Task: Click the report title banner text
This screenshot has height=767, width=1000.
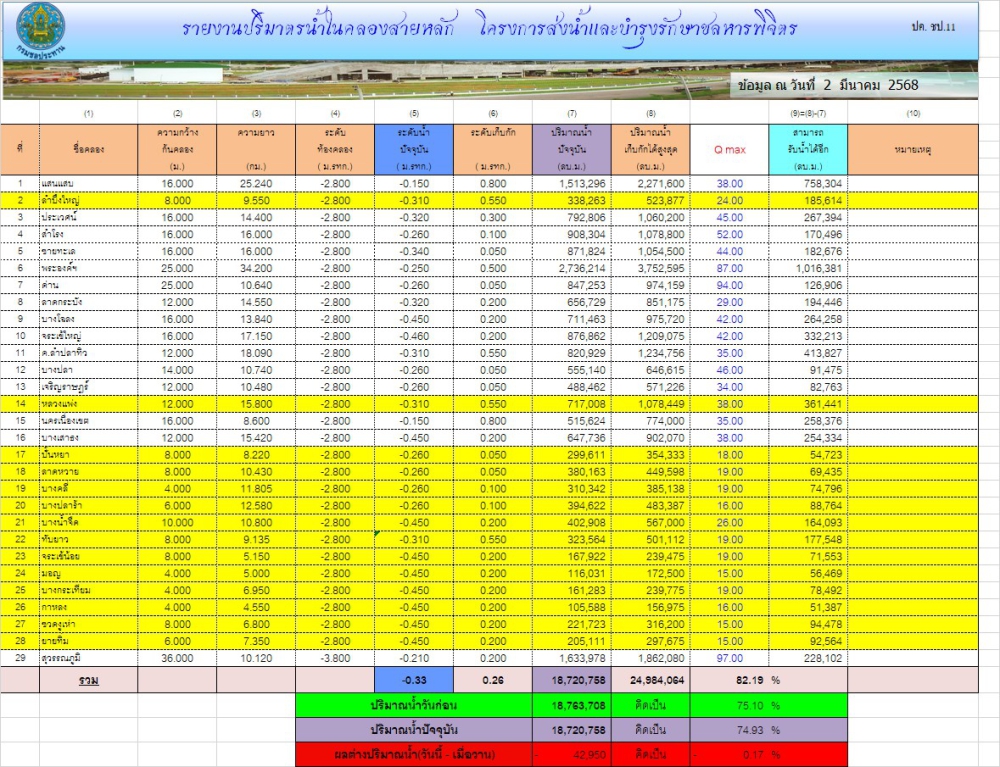Action: tap(489, 29)
